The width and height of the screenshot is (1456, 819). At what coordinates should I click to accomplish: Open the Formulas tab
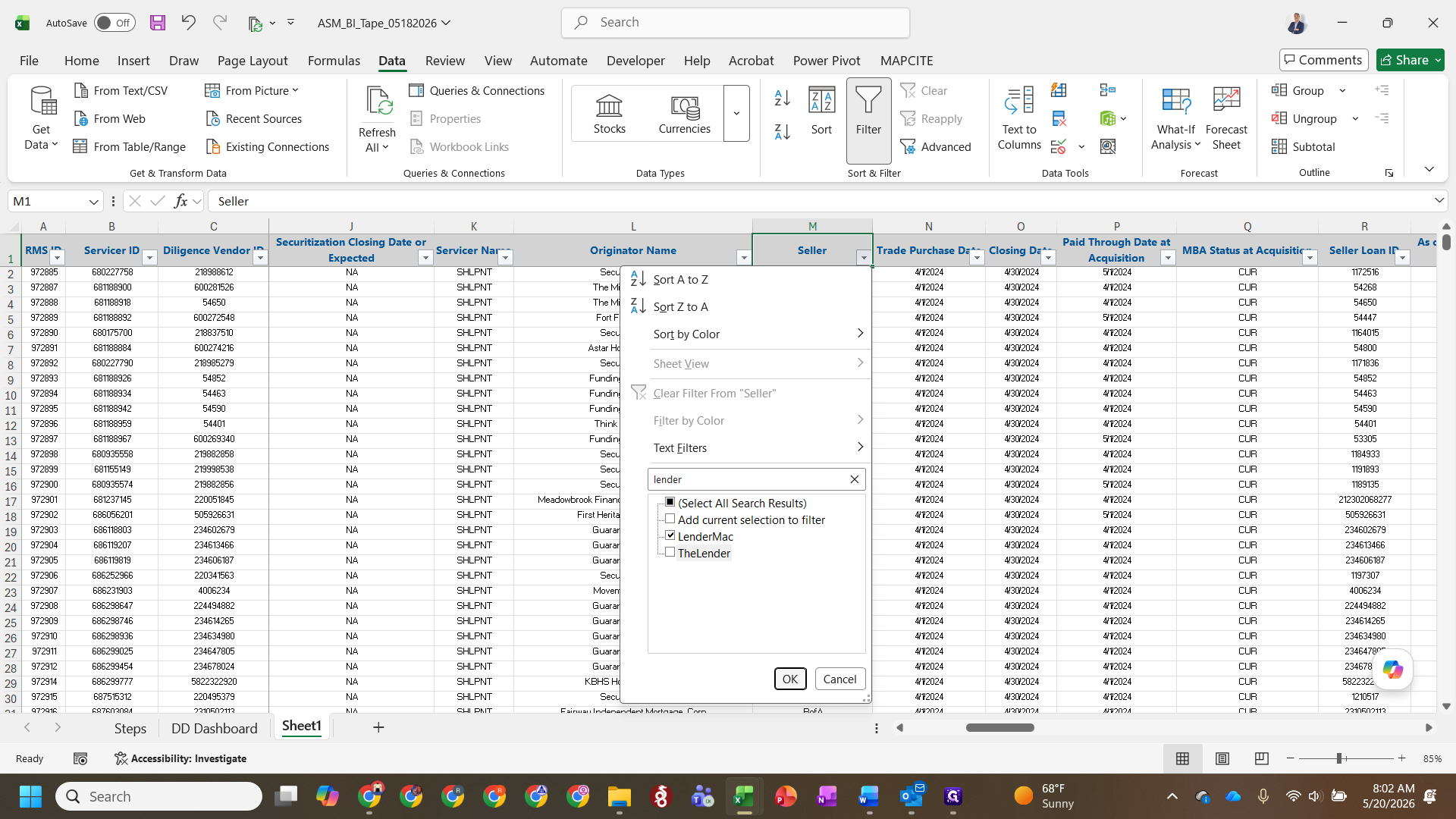pyautogui.click(x=334, y=61)
